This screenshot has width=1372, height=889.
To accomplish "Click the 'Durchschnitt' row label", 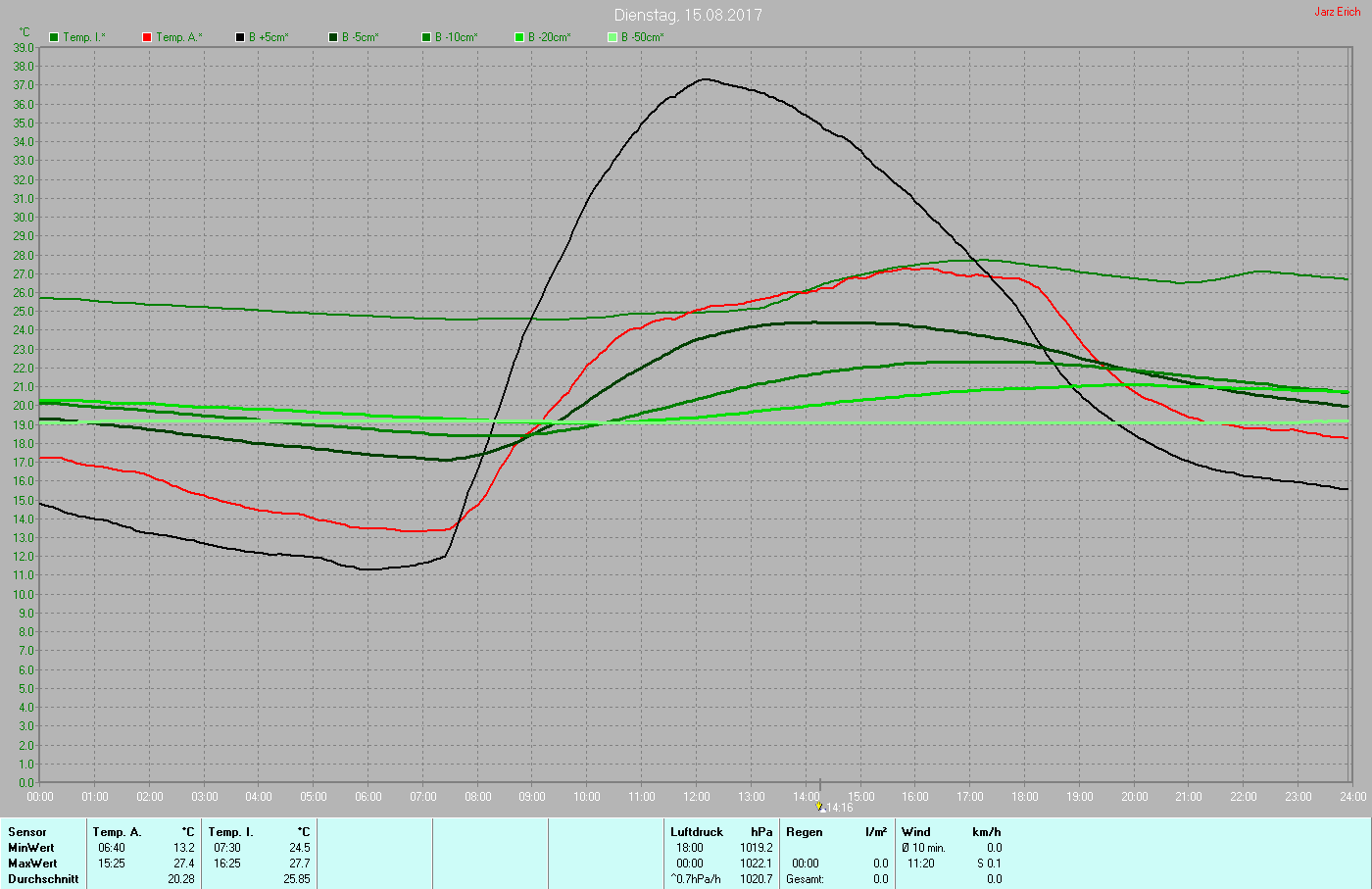I will pos(43,879).
